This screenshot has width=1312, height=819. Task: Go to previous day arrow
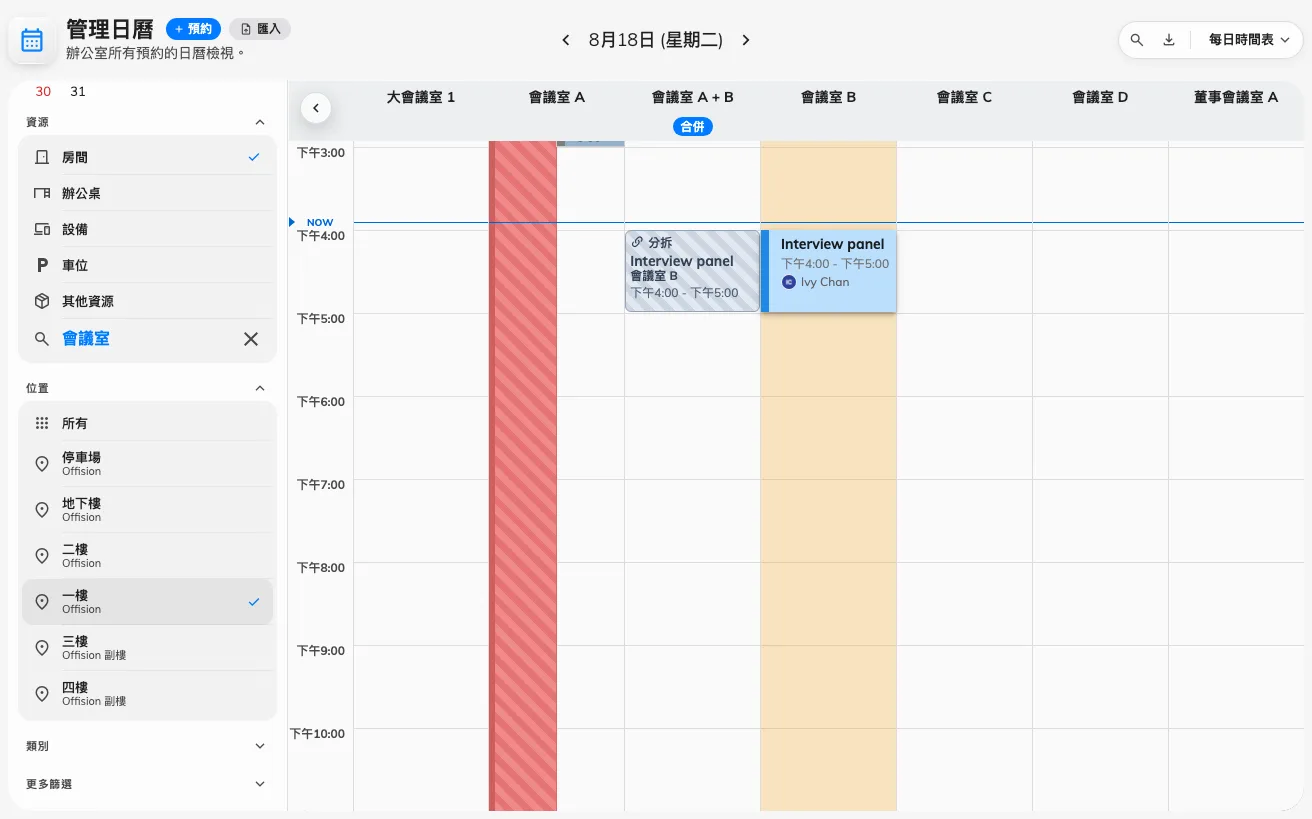(x=566, y=40)
